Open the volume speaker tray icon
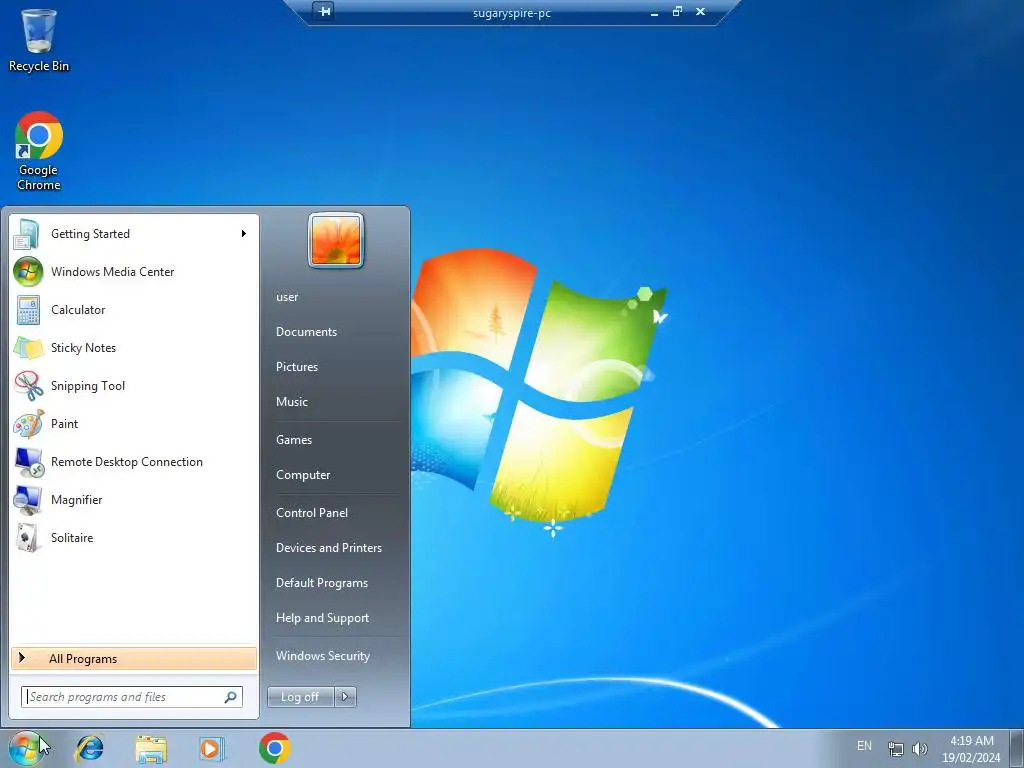This screenshot has height=768, width=1024. pyautogui.click(x=920, y=748)
